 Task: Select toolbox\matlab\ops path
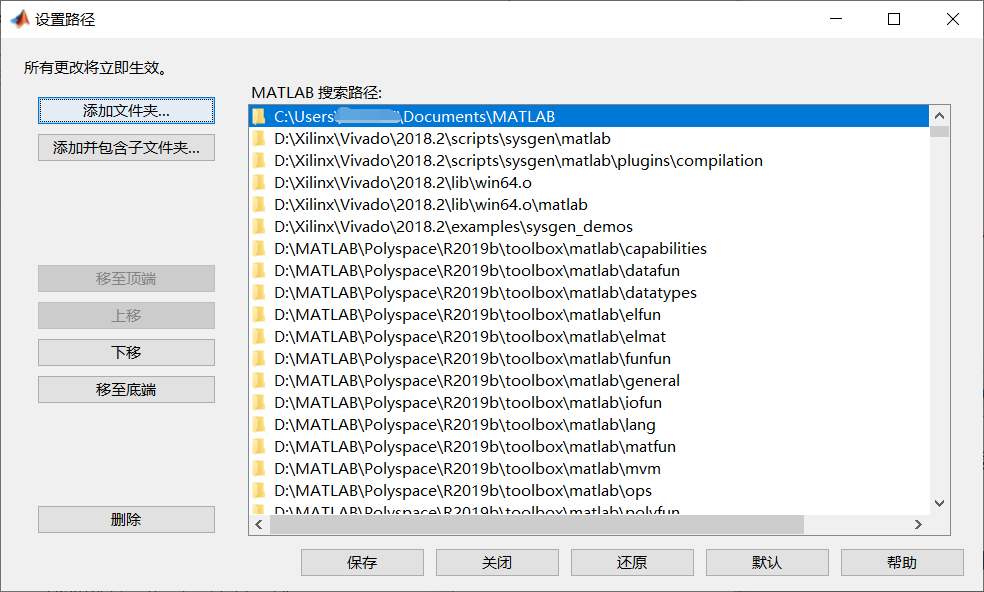589,491
